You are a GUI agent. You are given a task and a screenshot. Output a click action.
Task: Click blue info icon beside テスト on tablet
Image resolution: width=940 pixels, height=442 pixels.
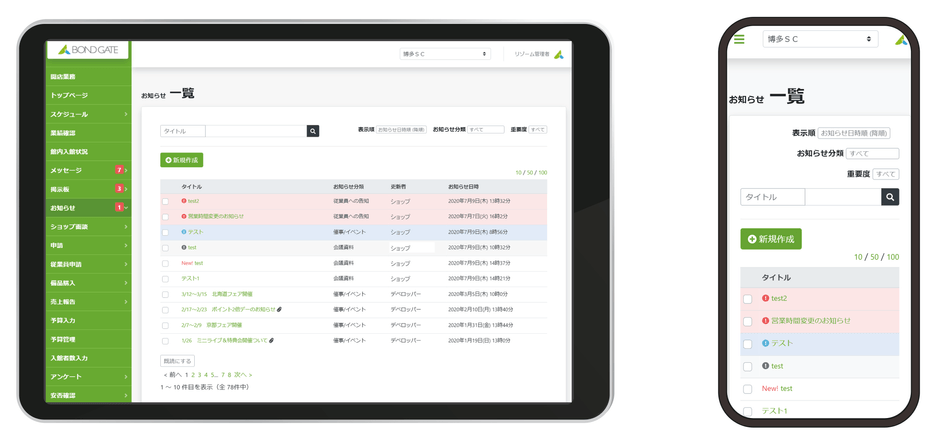[183, 231]
